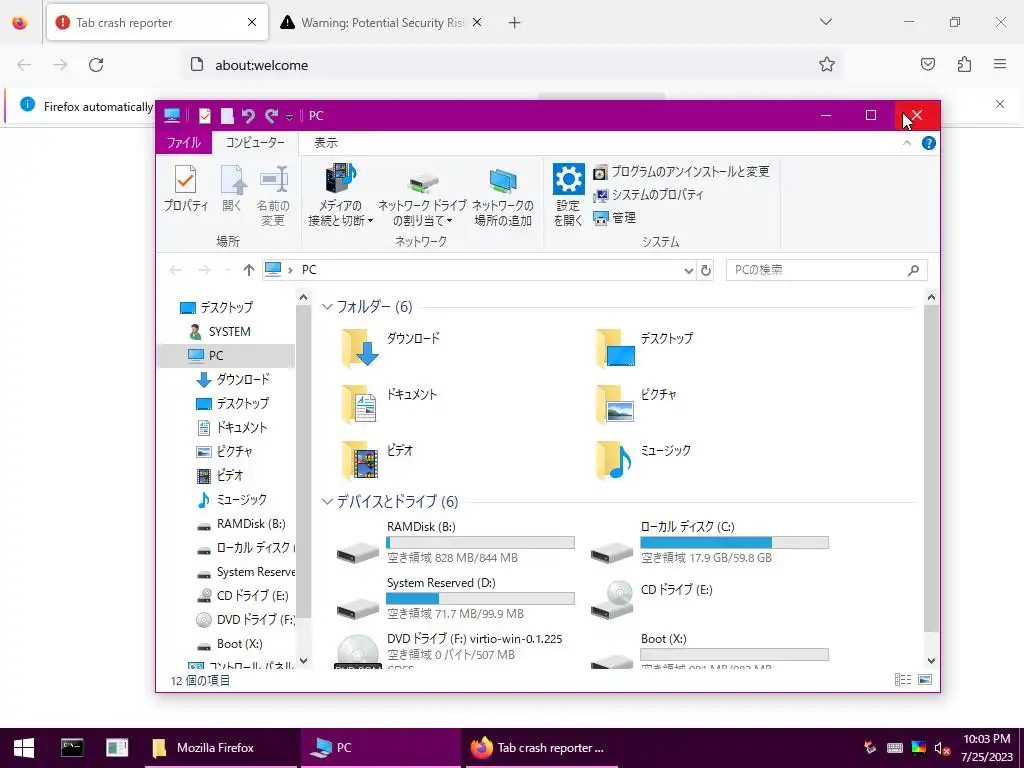Select System Reserved (D:) drive
1024x768 pixels.
pos(455,599)
